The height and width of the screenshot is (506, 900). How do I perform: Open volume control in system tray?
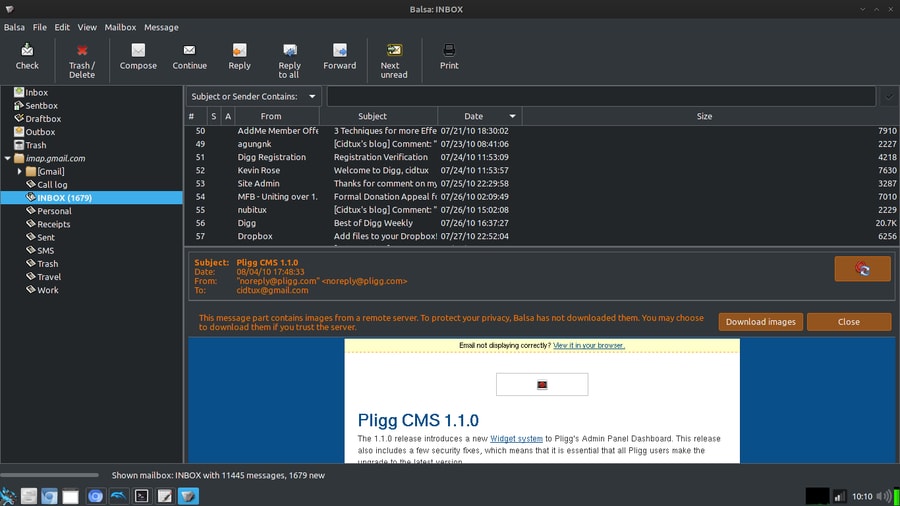881,496
